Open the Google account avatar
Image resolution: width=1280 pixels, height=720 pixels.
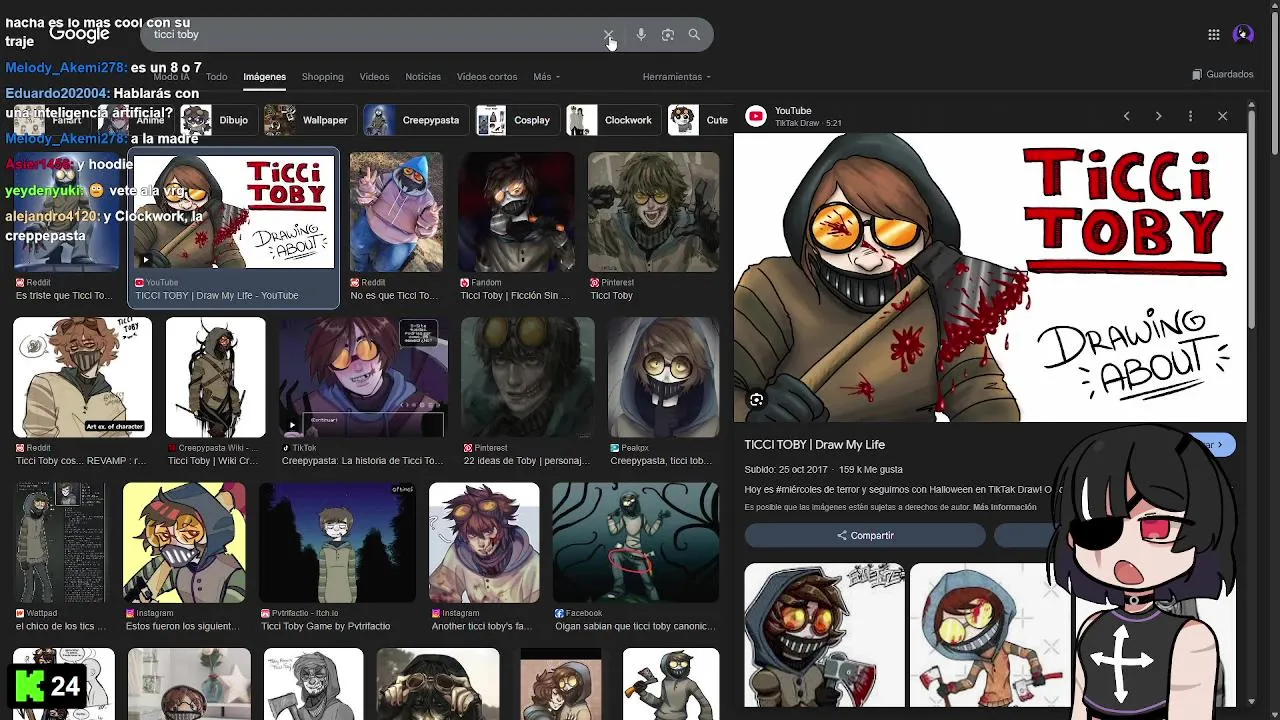1243,35
